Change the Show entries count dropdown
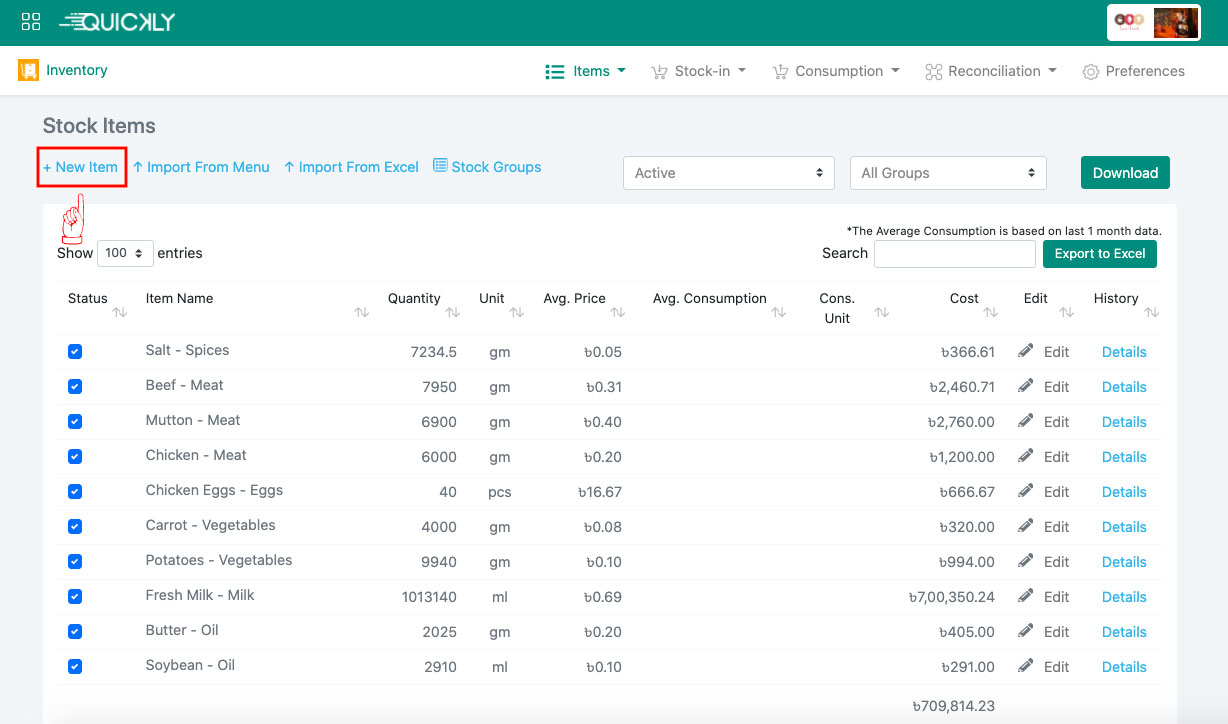Screen dimensions: 1228x724 (125, 253)
